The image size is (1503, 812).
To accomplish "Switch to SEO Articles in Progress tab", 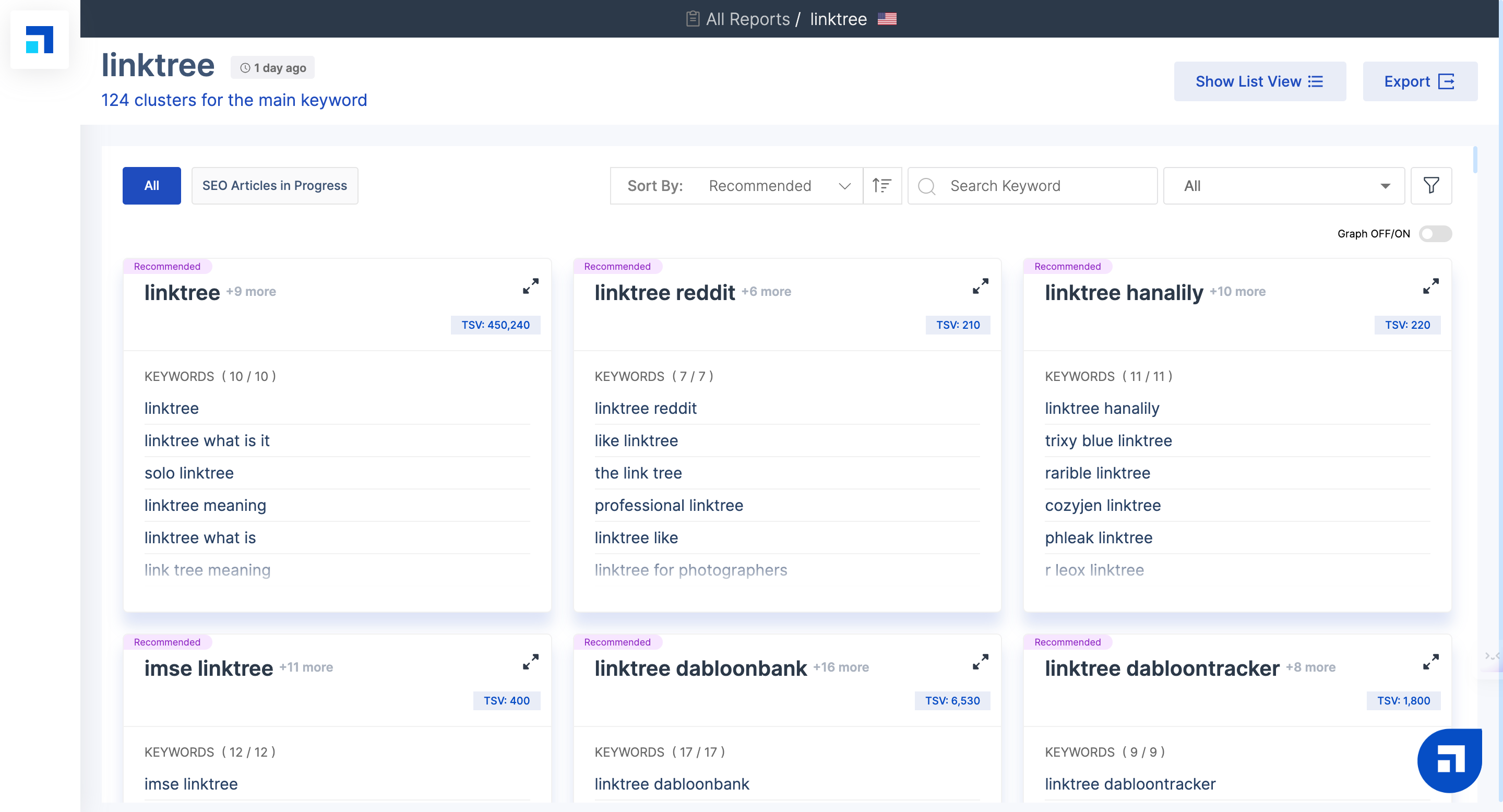I will [x=274, y=185].
